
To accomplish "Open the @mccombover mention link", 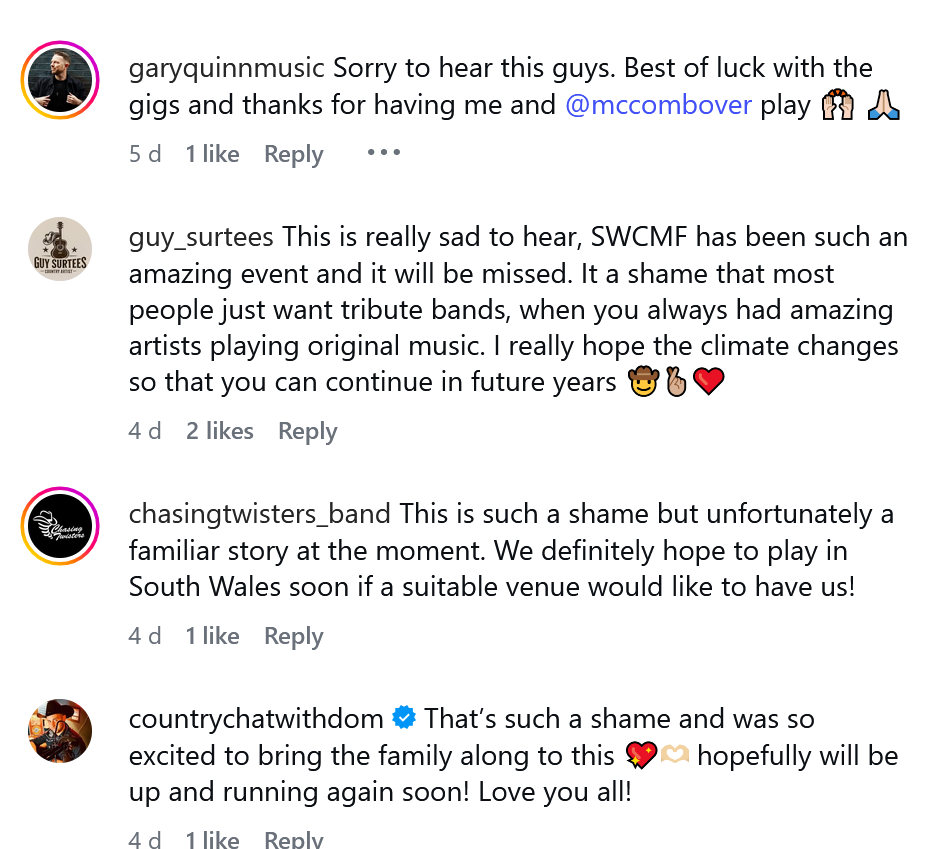I will click(x=658, y=105).
